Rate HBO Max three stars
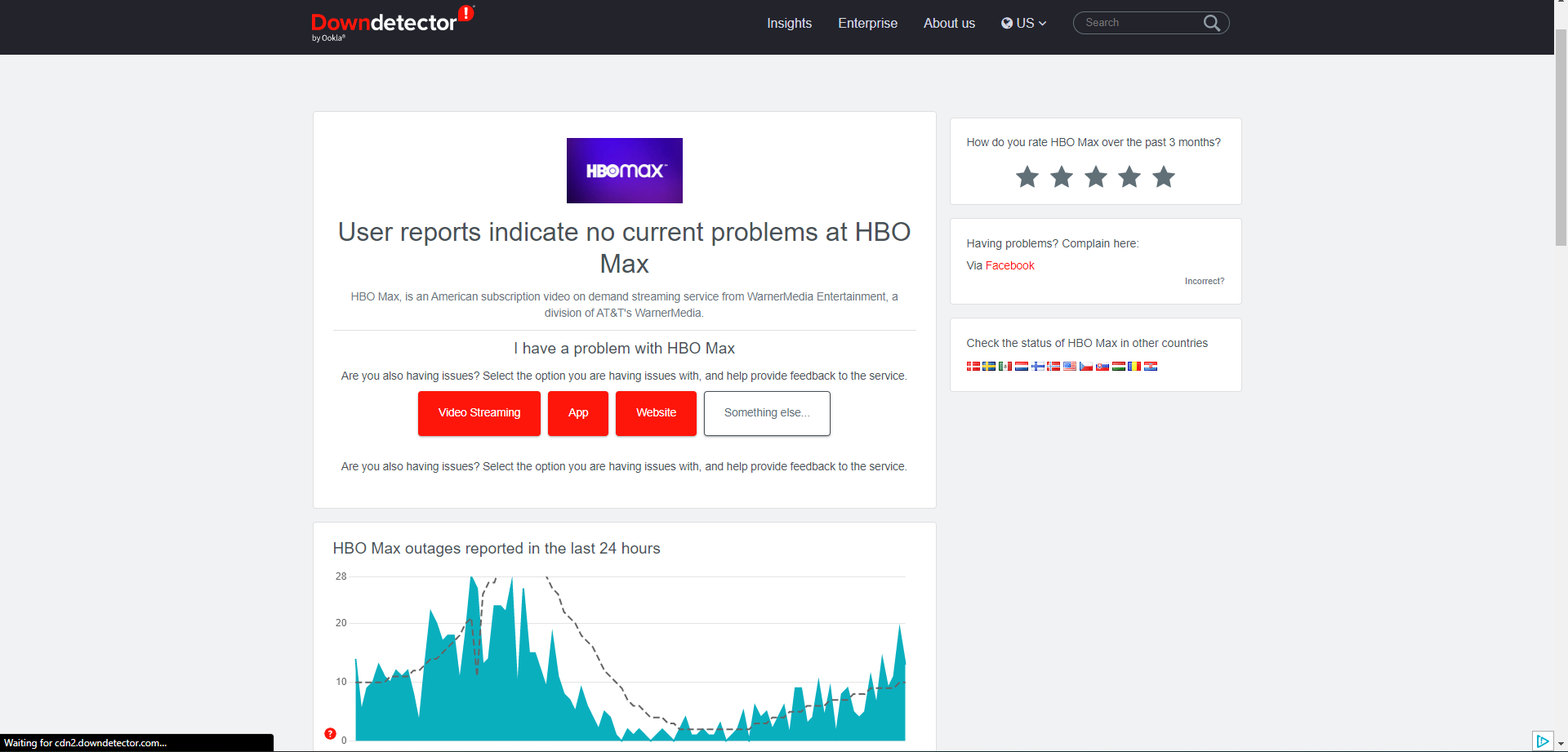Viewport: 1568px width, 752px height. 1096,176
